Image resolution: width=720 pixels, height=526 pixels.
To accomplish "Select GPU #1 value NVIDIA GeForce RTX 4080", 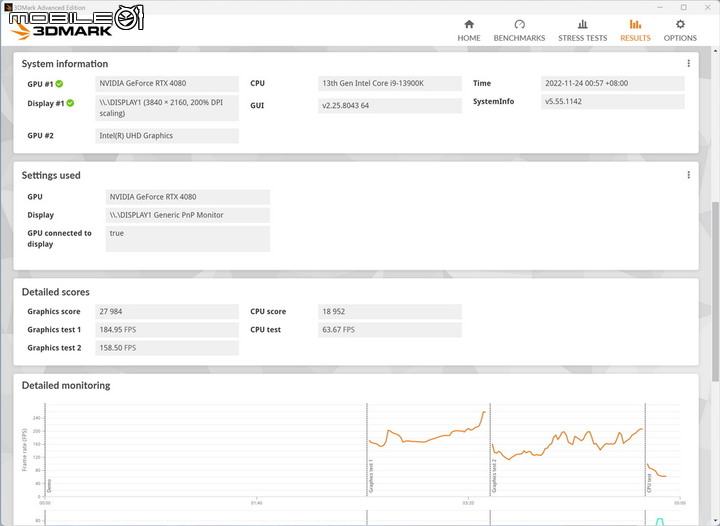I will pyautogui.click(x=167, y=84).
